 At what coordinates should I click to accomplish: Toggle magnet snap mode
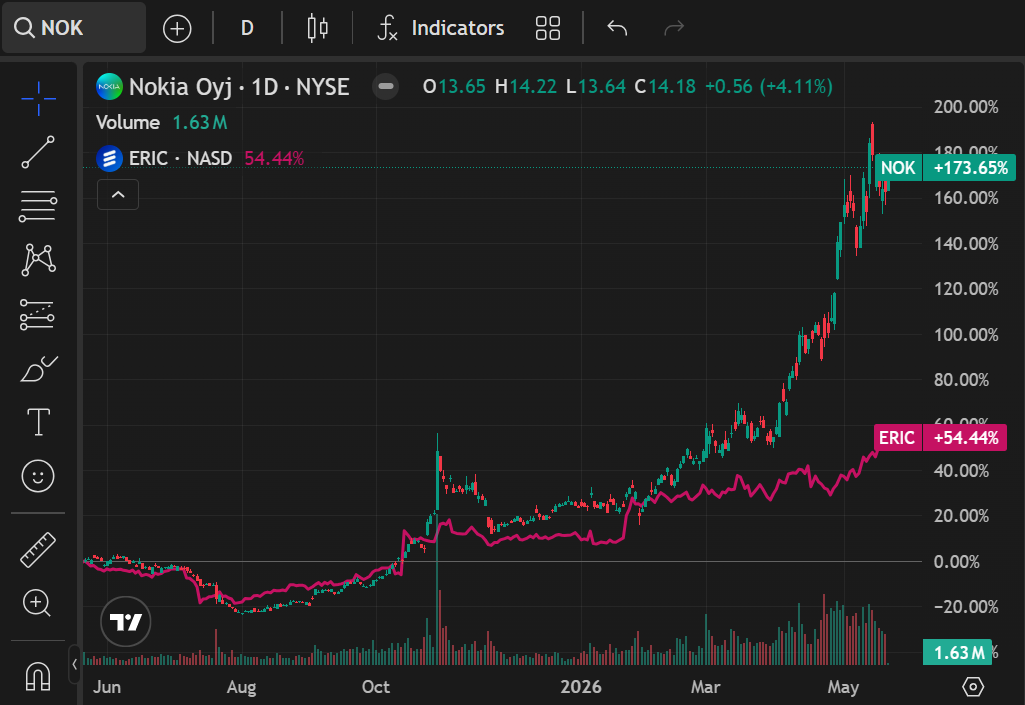38,675
